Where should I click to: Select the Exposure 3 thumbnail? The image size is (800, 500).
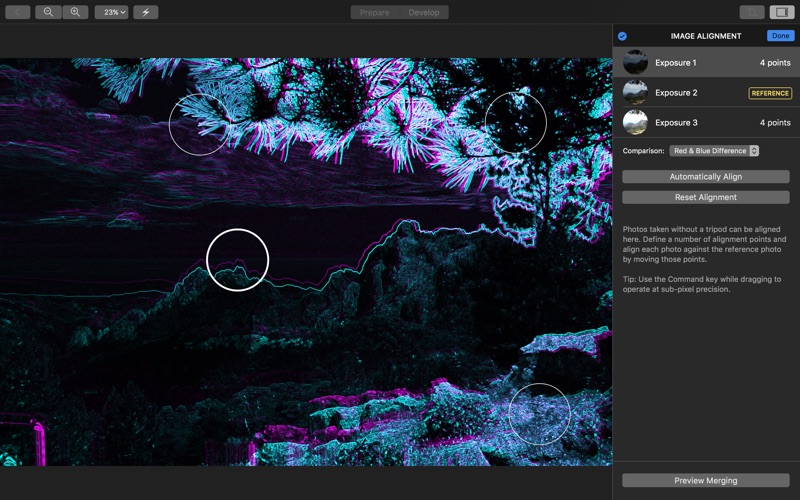pyautogui.click(x=635, y=123)
